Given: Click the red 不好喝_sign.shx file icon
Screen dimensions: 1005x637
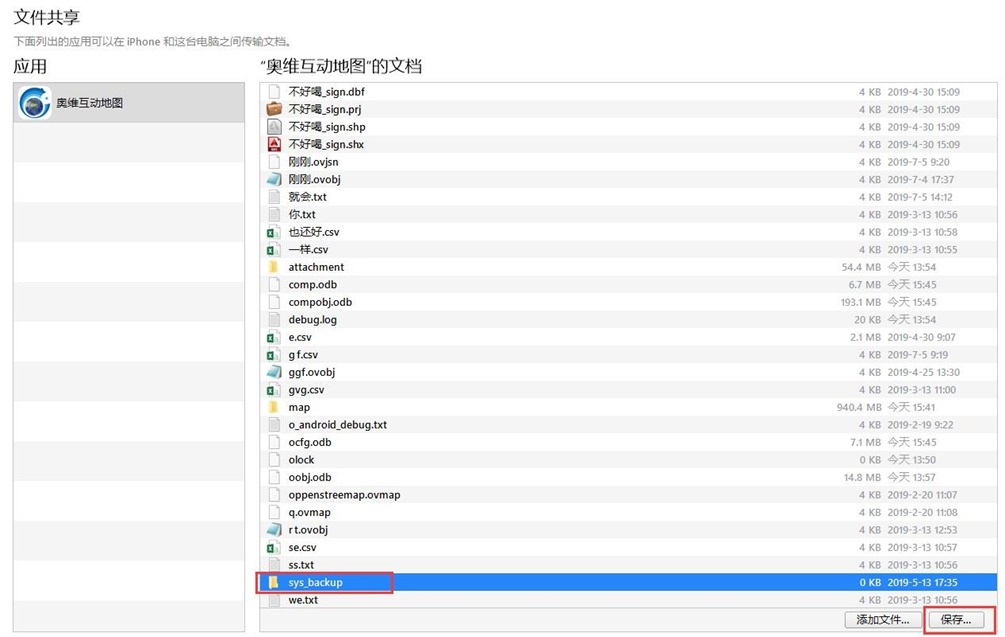Looking at the screenshot, I should pos(274,145).
